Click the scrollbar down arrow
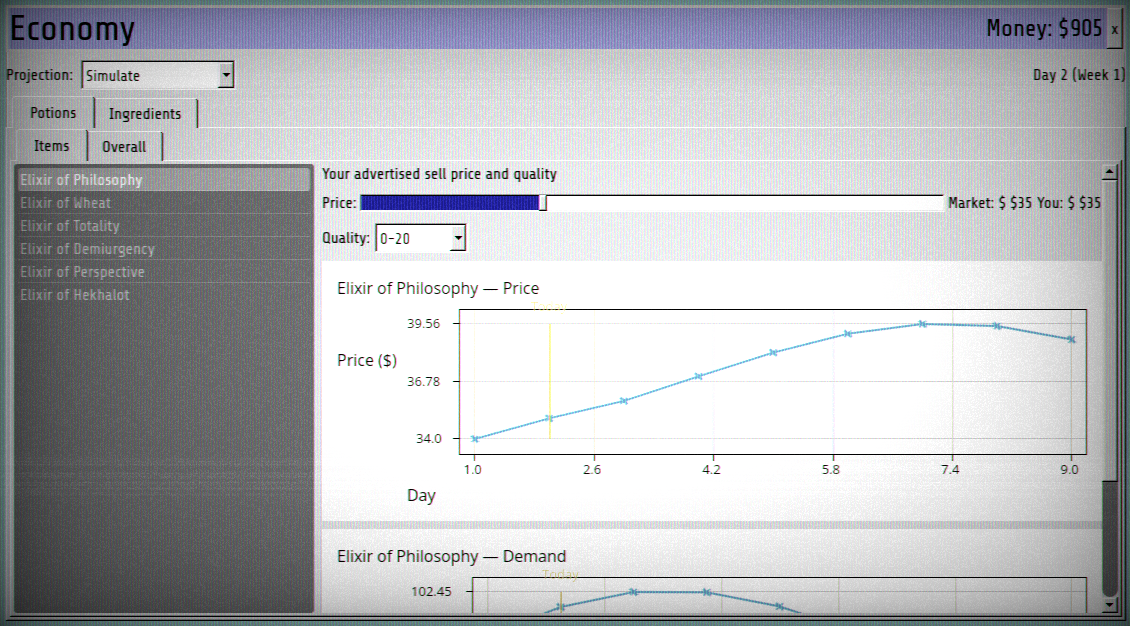 1110,605
